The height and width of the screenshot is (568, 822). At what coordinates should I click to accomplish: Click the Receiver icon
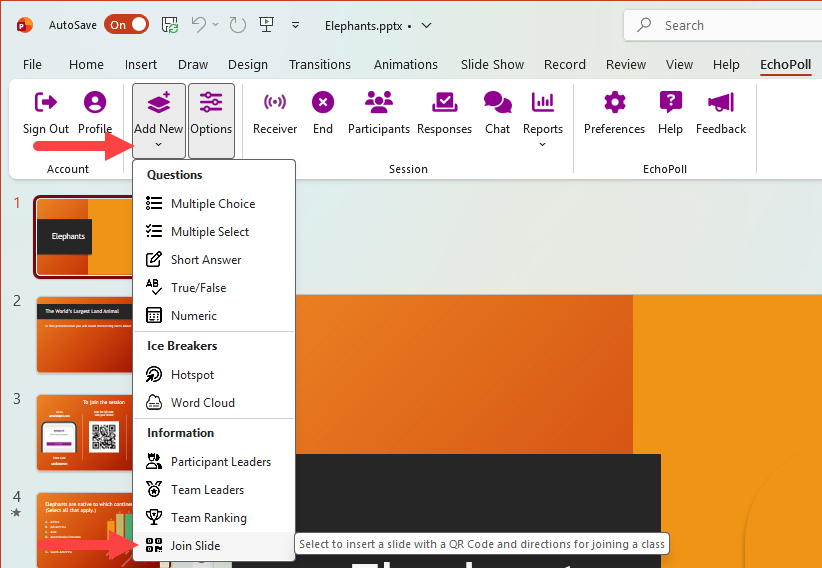[275, 102]
